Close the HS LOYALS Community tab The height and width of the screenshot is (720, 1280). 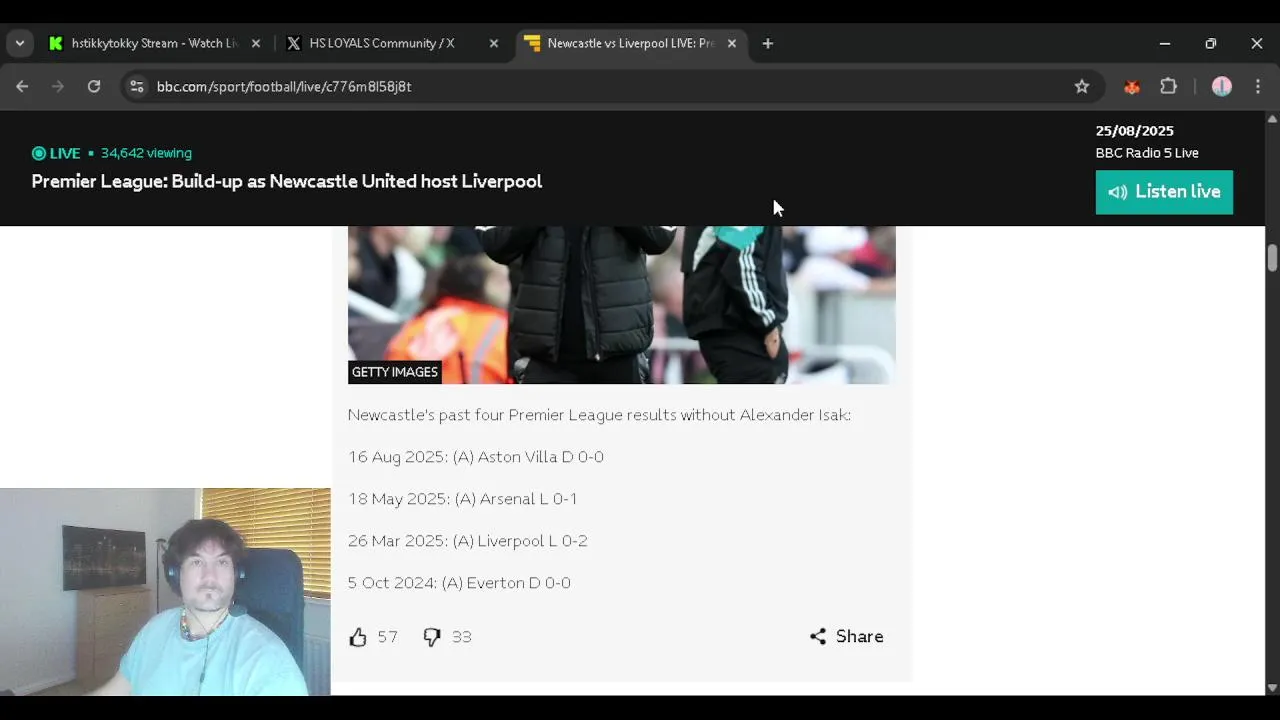pyautogui.click(x=493, y=44)
